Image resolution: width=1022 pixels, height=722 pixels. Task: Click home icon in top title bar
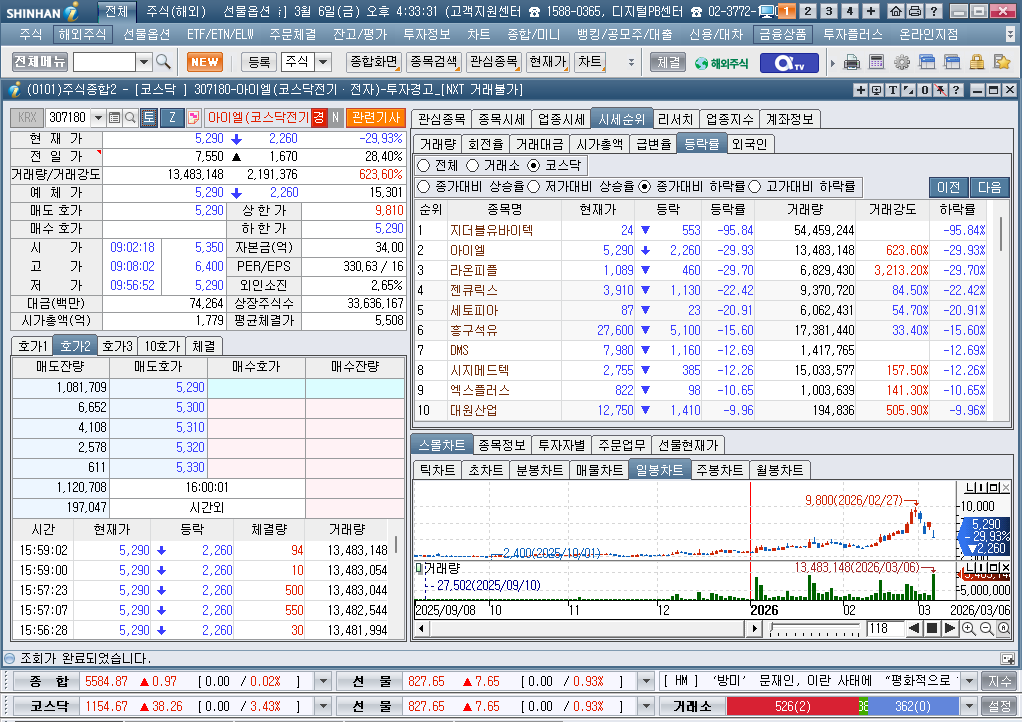pyautogui.click(x=896, y=11)
